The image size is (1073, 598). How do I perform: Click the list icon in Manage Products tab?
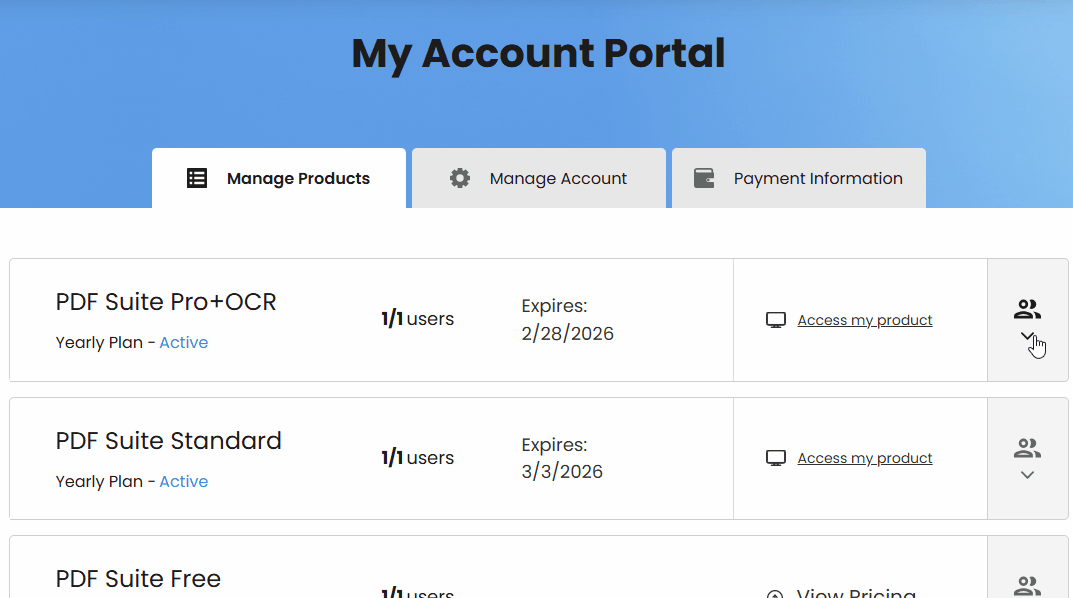197,179
